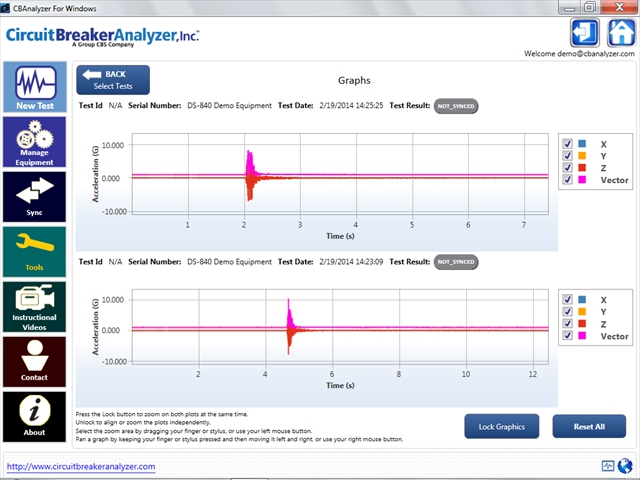The width and height of the screenshot is (640, 480).
Task: Click top graph's DS-840 Demo Equipment serial
Action: (x=229, y=105)
